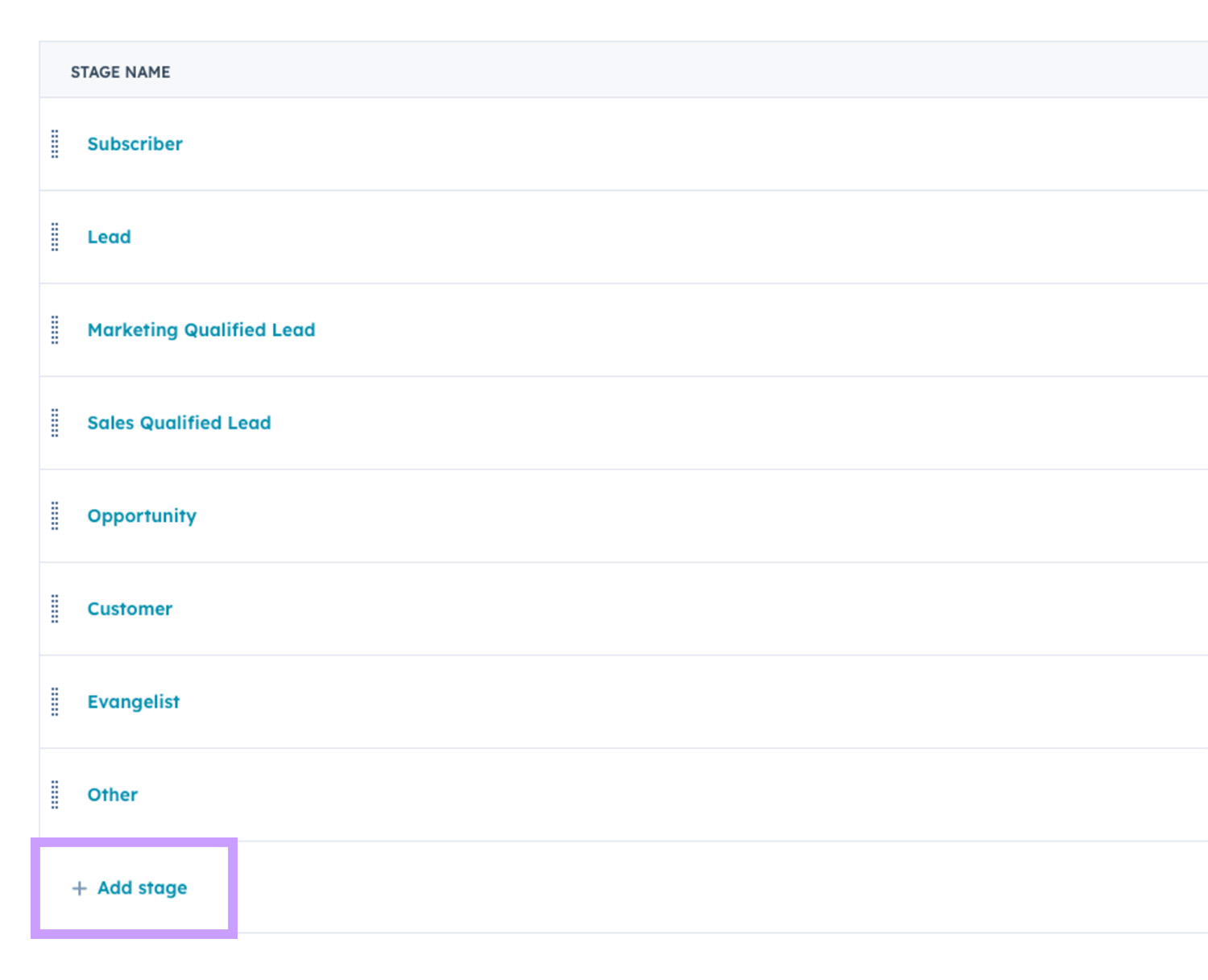Click blank space in the Customer row
This screenshot has width=1208, height=980.
tap(644, 609)
